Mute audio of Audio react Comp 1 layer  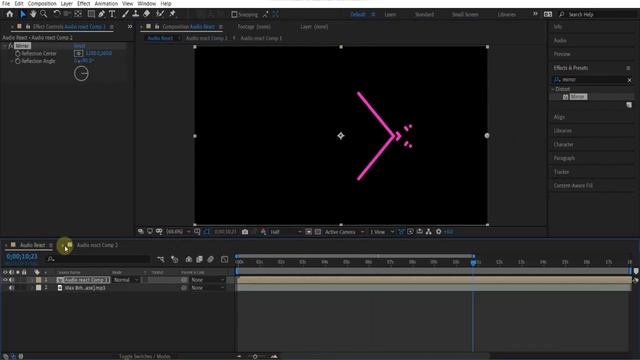tap(11, 280)
